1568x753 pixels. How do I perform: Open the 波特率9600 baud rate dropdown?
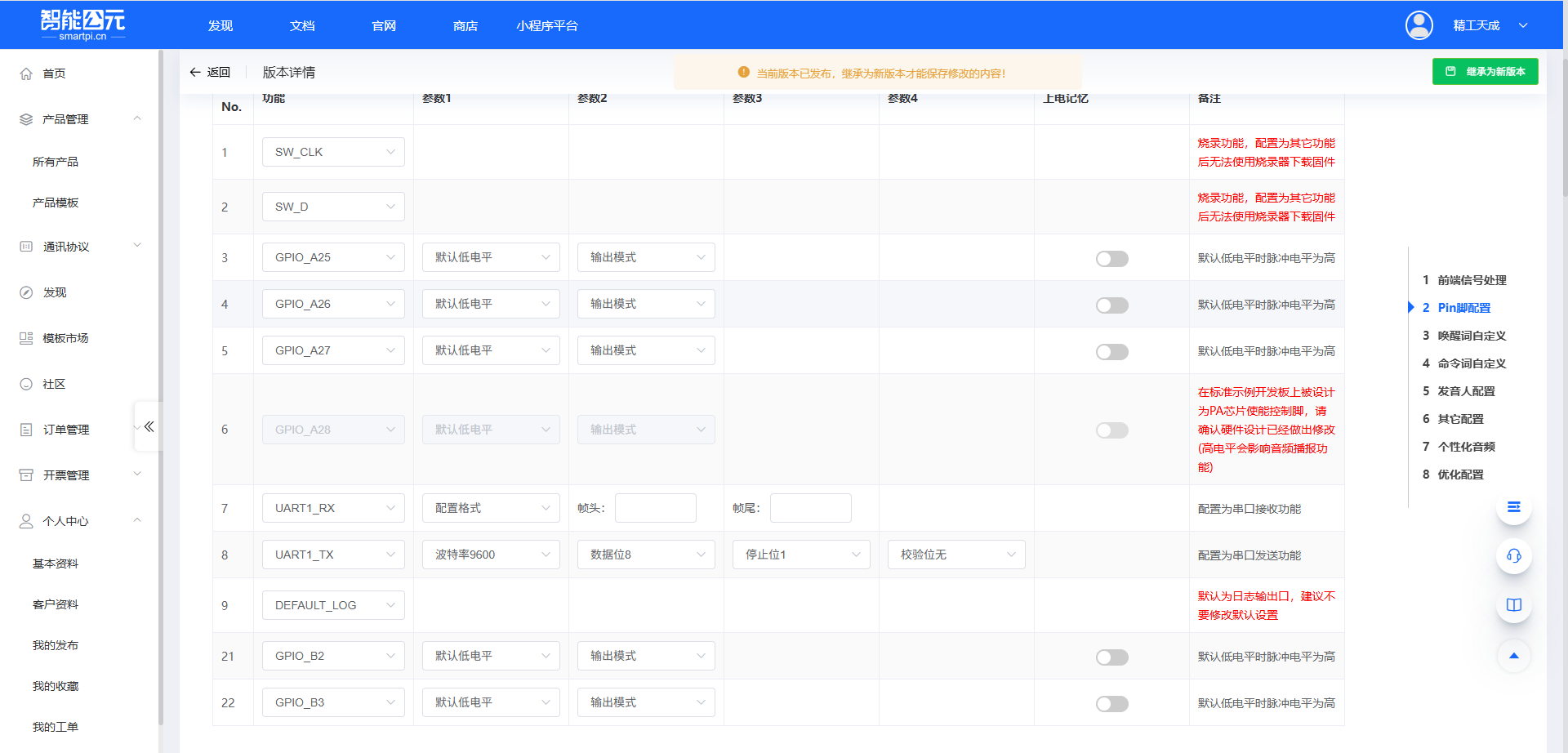(491, 555)
